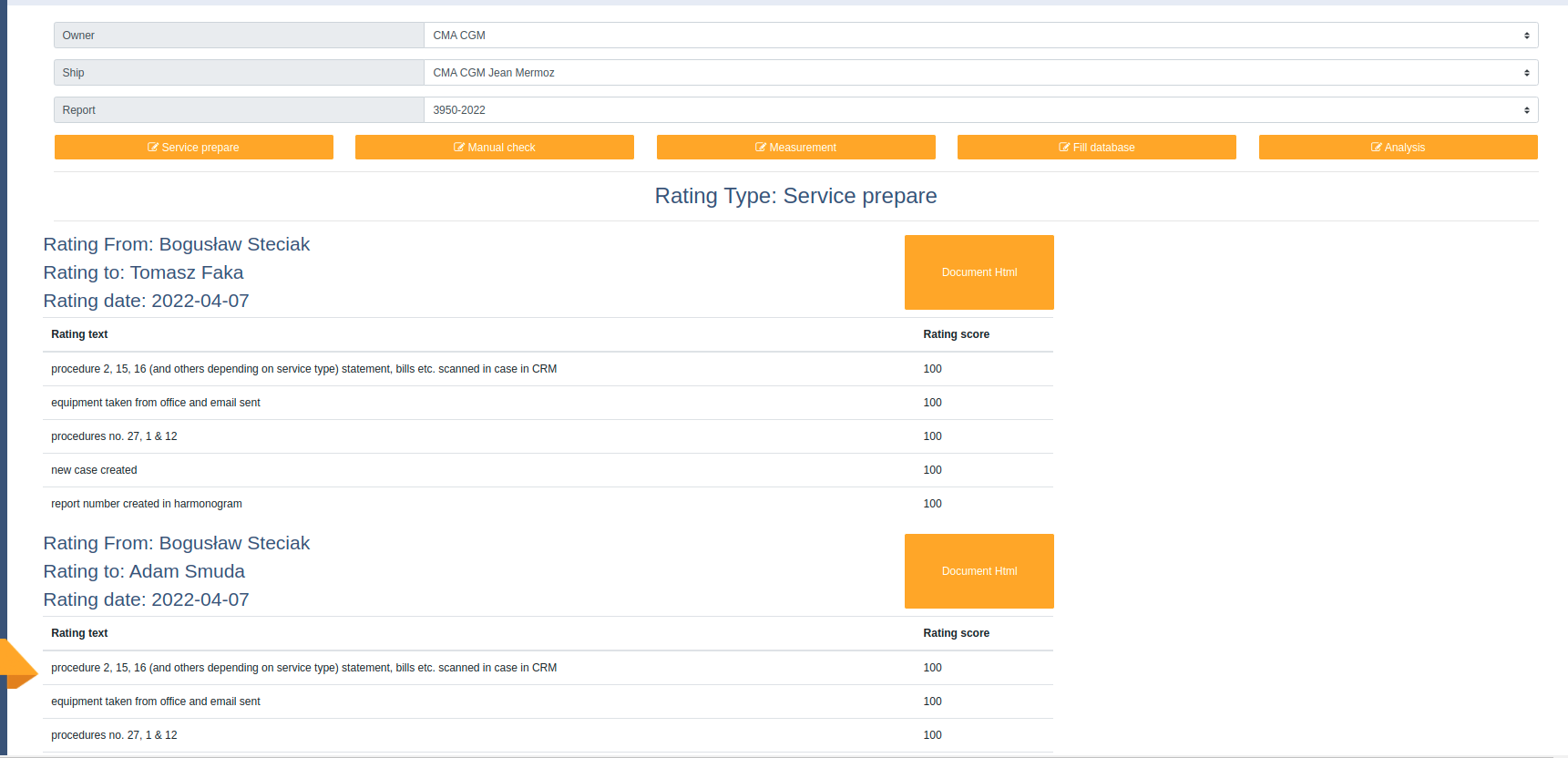Click the "Rating Type: Service prepare" heading
The width and height of the screenshot is (1568, 758).
pos(795,196)
